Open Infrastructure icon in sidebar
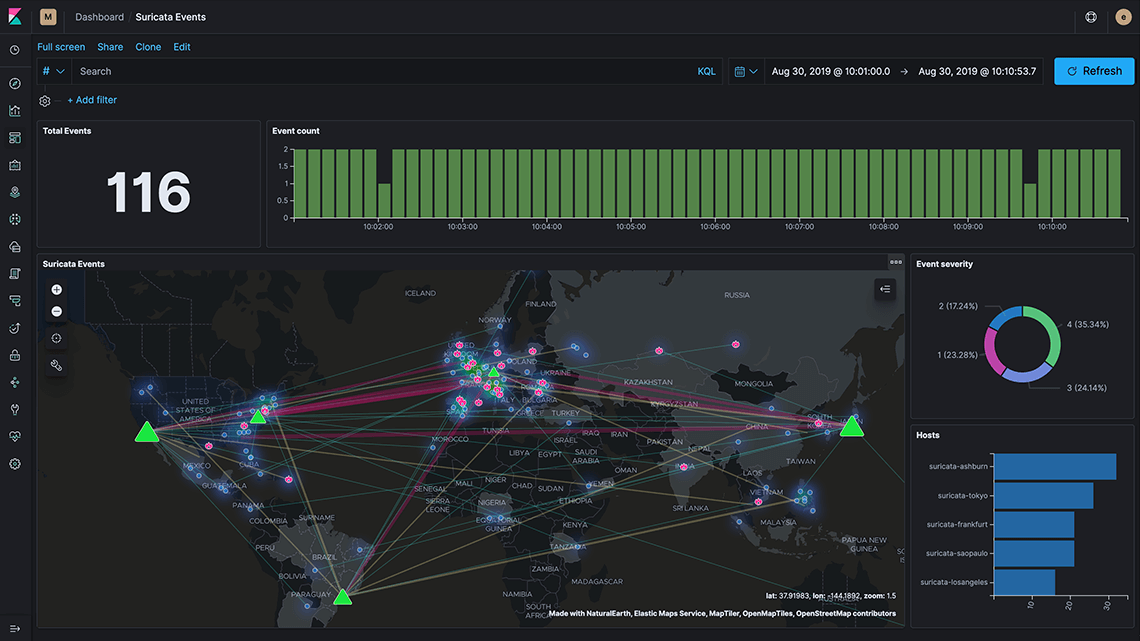The width and height of the screenshot is (1140, 641). (x=15, y=246)
